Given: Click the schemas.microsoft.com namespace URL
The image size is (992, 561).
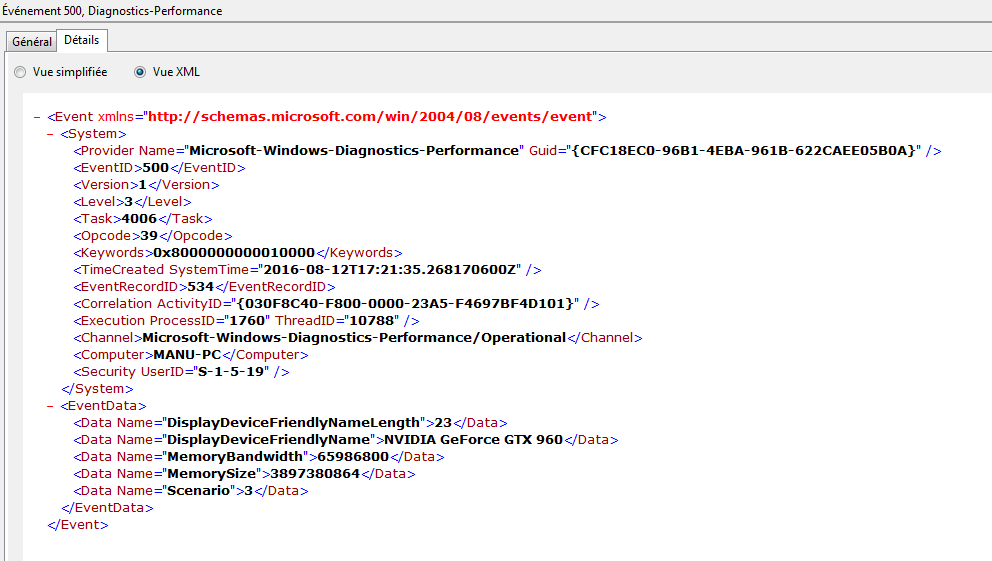Looking at the screenshot, I should click(x=370, y=116).
